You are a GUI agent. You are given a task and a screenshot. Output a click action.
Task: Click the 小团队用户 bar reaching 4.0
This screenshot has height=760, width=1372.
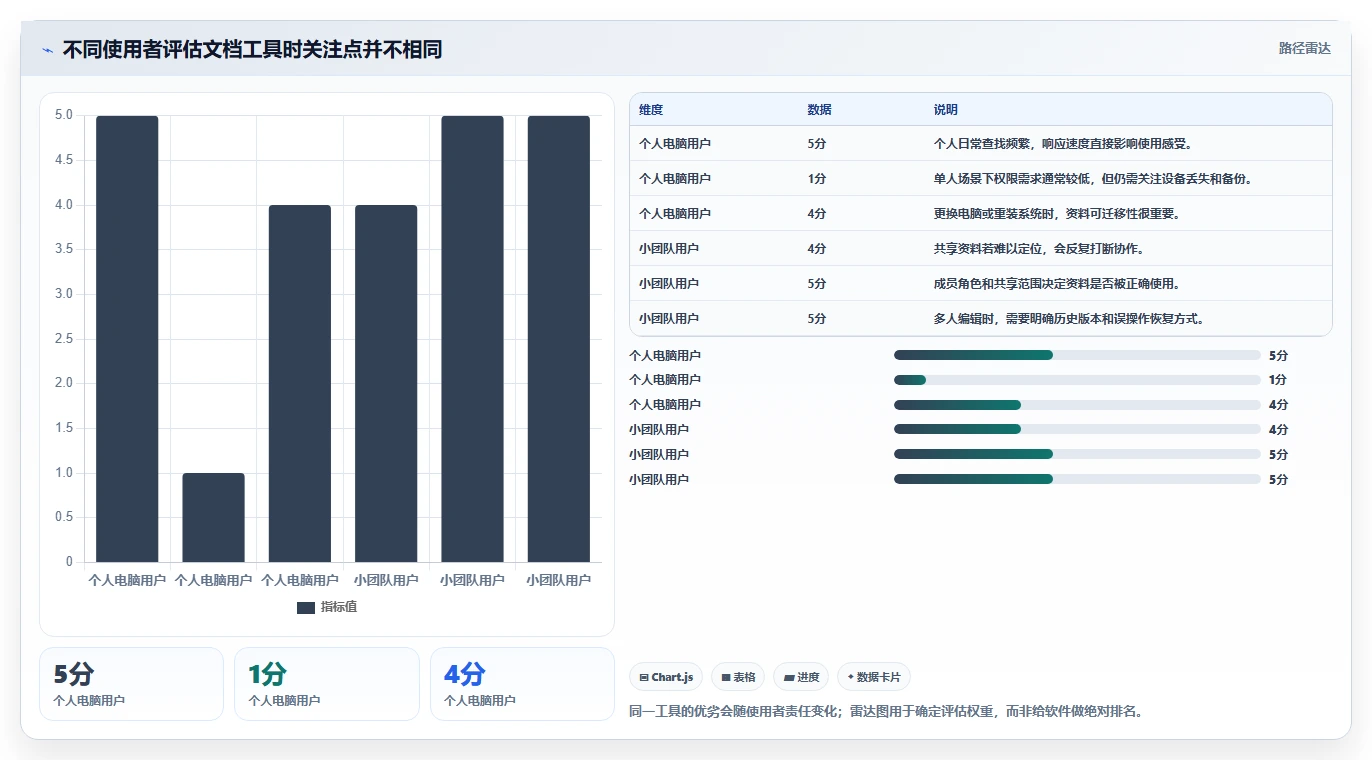pos(386,384)
